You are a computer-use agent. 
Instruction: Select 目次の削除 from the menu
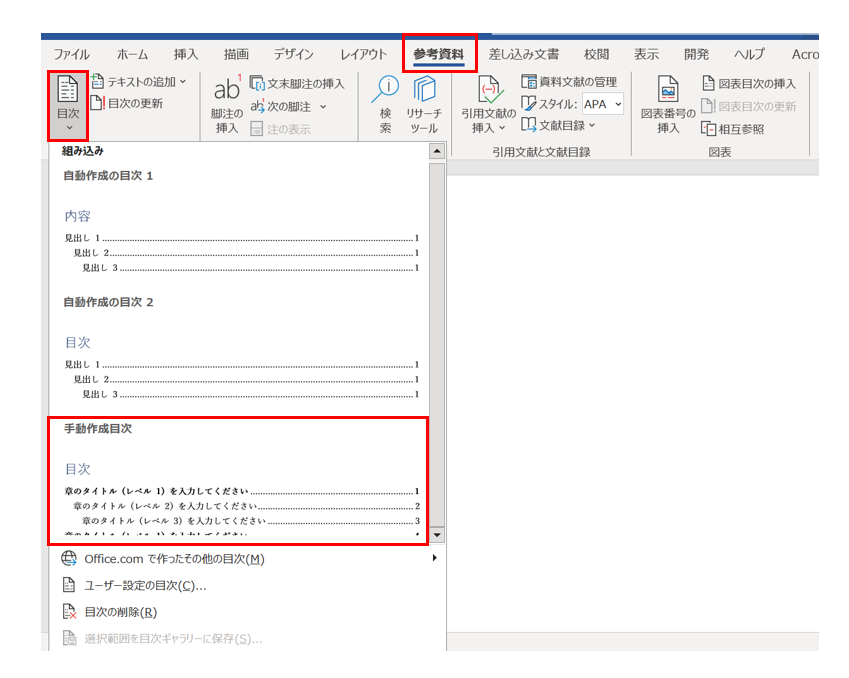coord(120,612)
